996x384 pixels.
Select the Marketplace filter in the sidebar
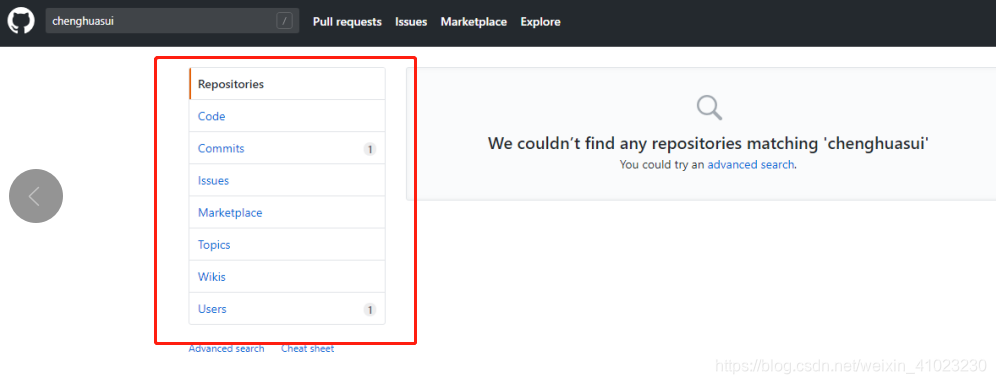click(x=287, y=213)
